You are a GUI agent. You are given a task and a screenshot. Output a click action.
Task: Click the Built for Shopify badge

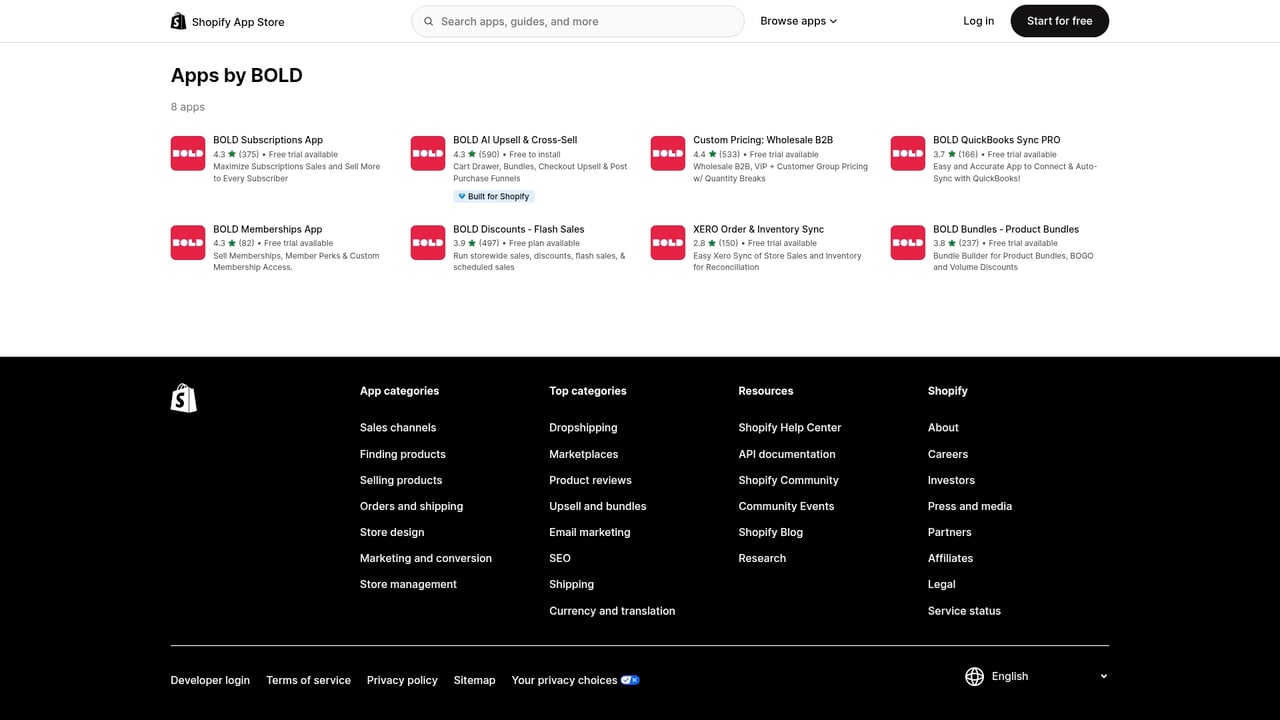click(493, 196)
